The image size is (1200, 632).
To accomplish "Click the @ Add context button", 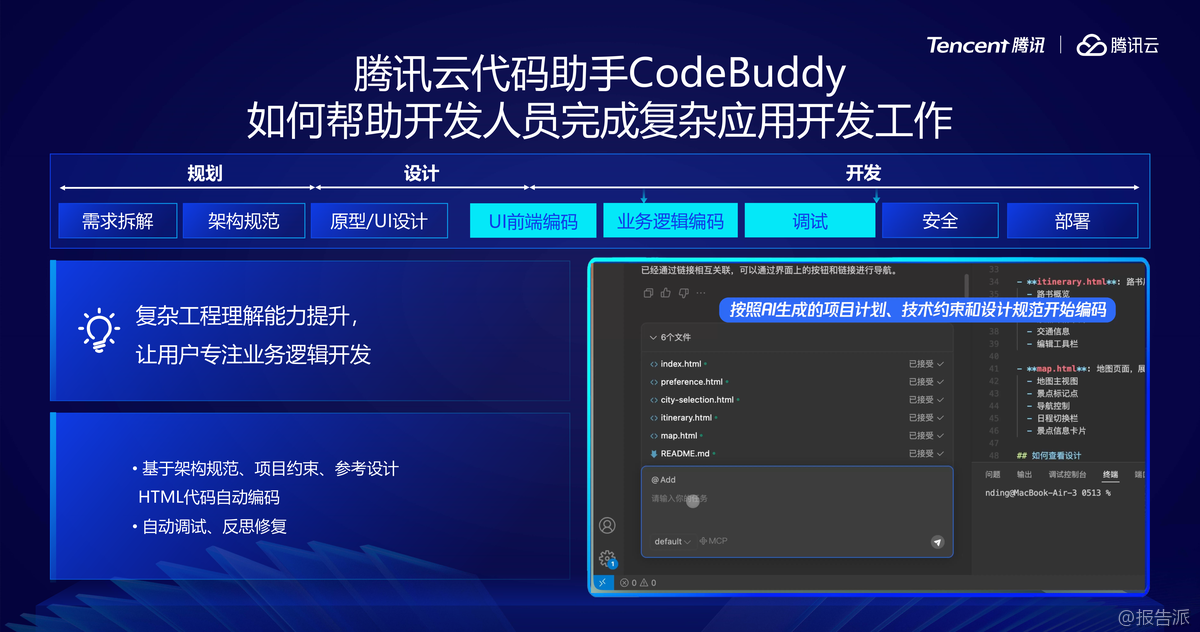I will pos(664,480).
